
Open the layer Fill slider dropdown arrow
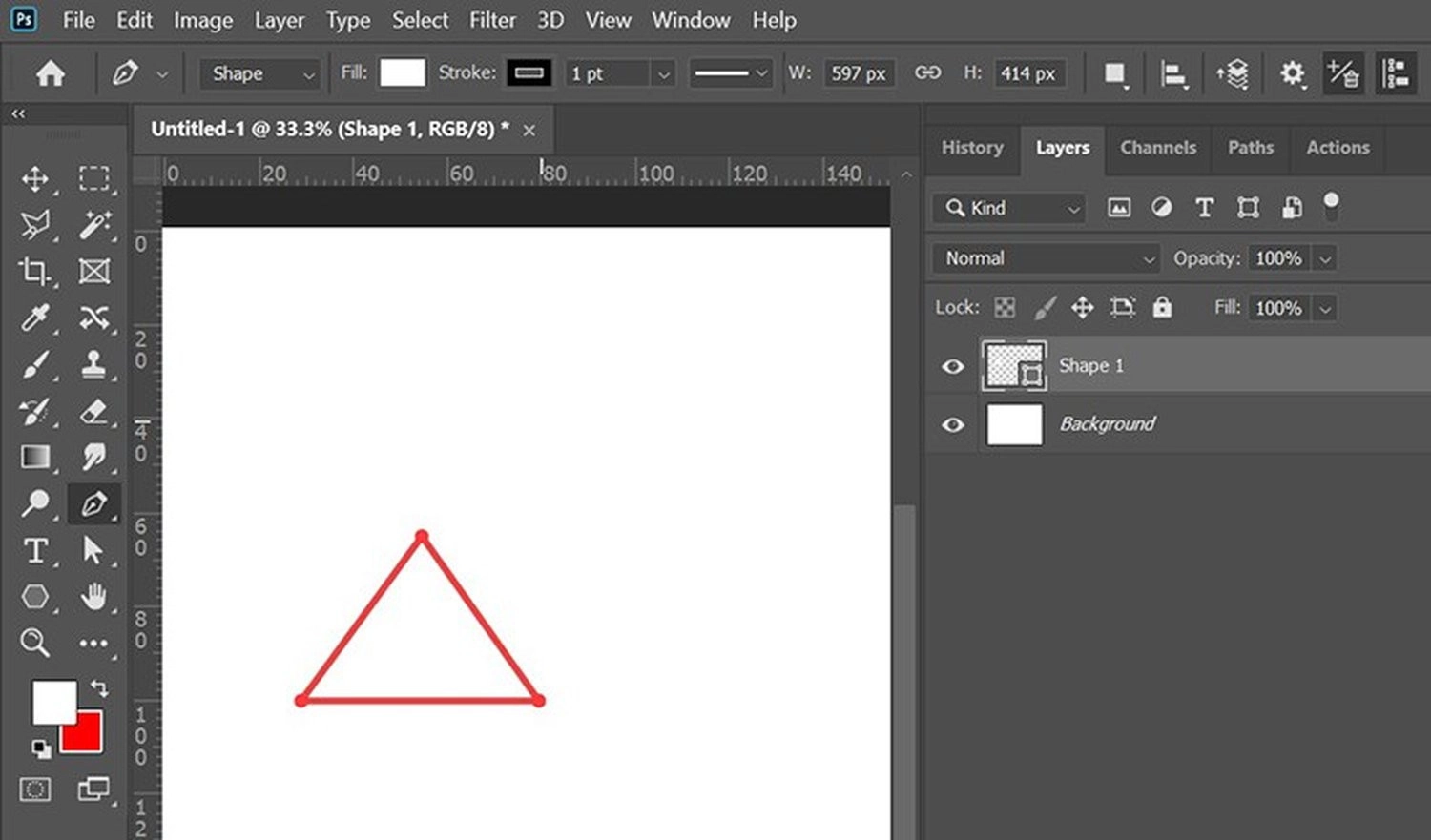tap(1324, 308)
